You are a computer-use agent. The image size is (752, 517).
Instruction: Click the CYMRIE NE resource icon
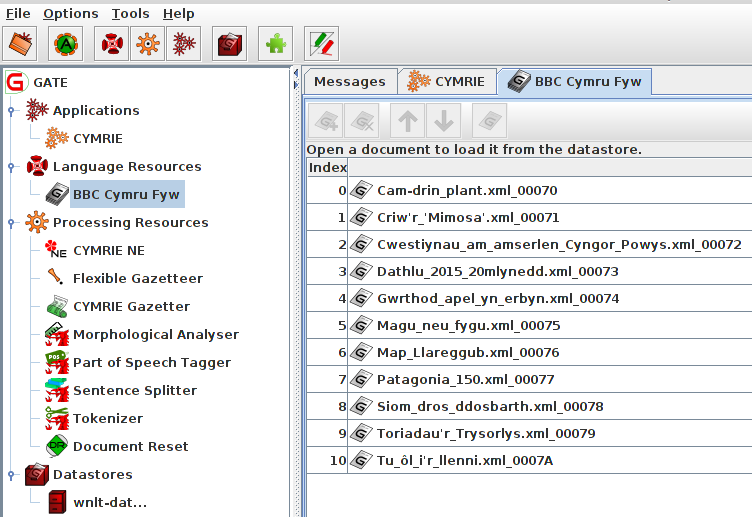[x=57, y=250]
